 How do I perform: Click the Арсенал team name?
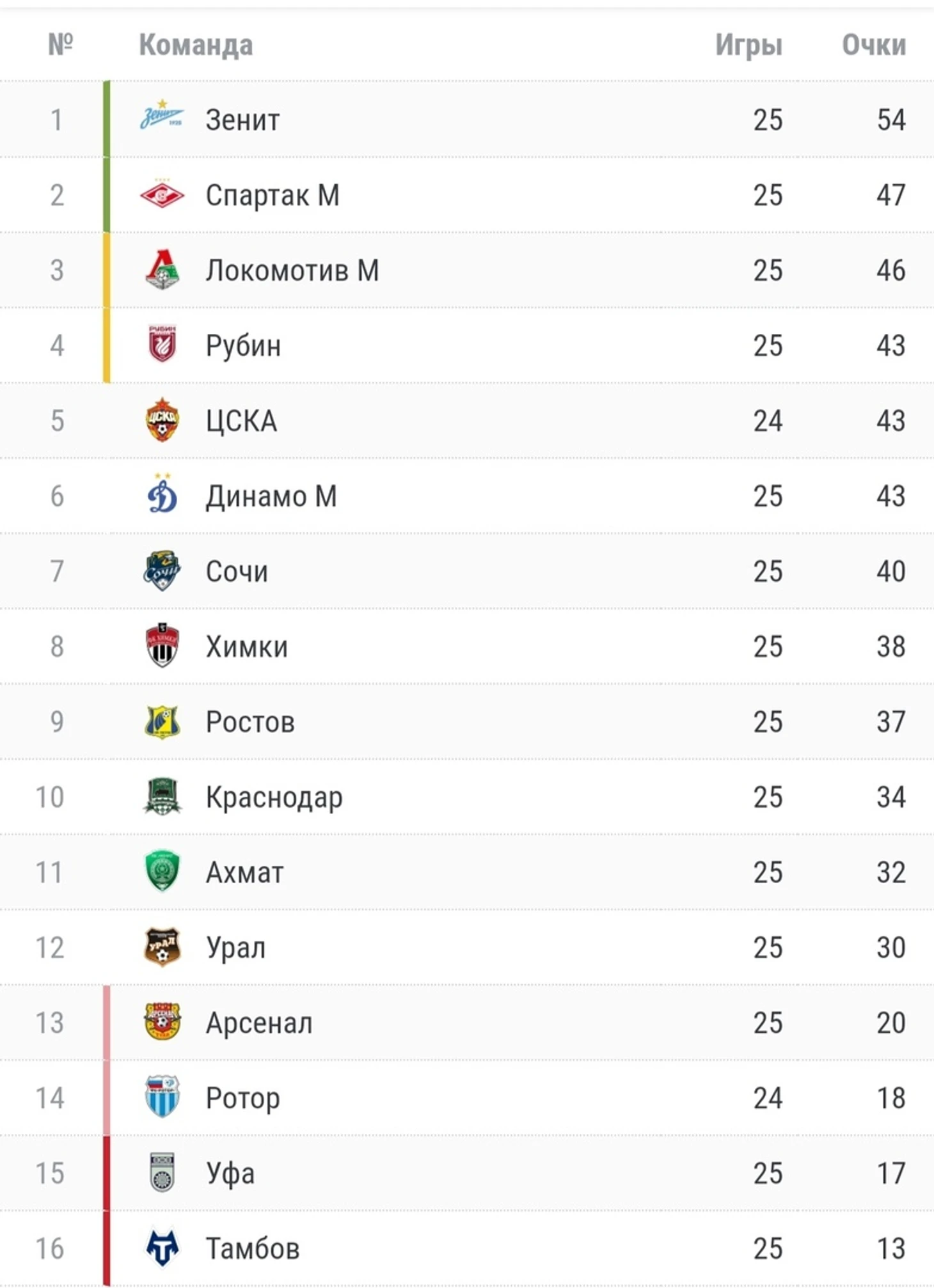click(x=259, y=1023)
